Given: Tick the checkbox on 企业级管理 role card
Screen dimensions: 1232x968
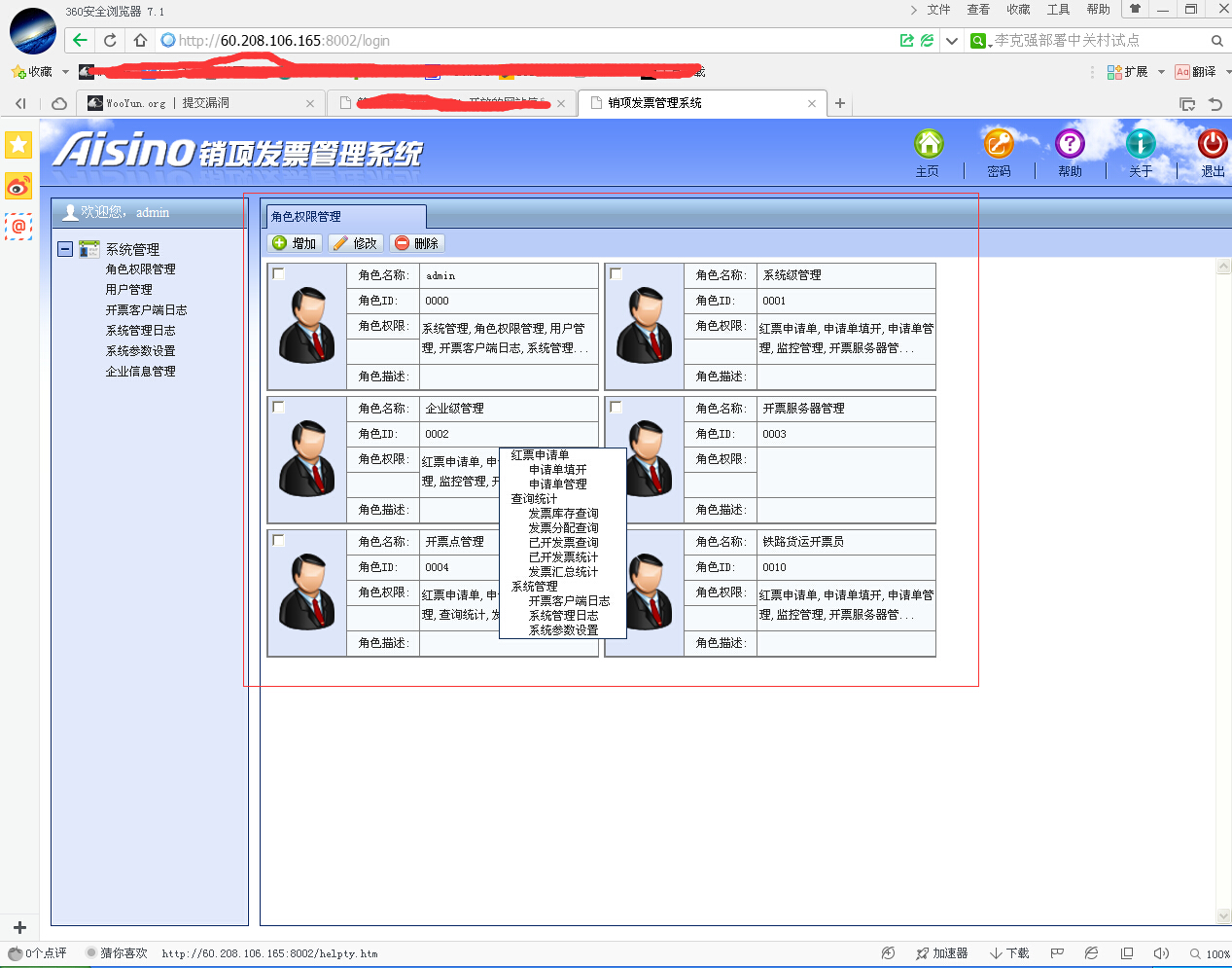Looking at the screenshot, I should click(x=279, y=407).
